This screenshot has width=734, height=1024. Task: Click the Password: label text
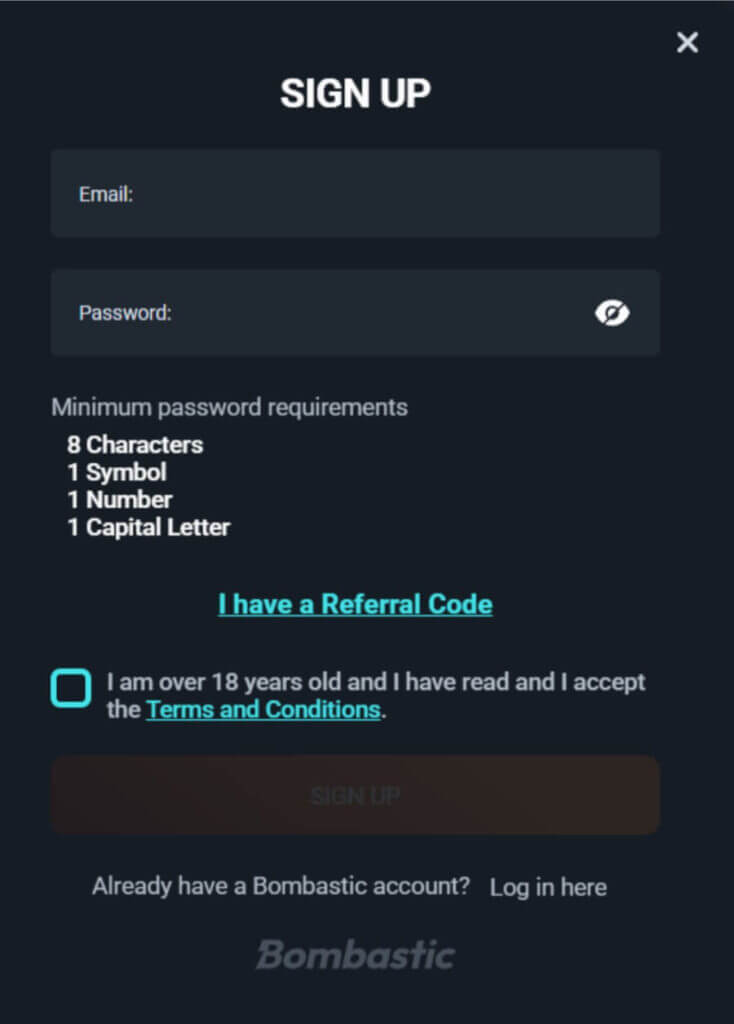[125, 313]
